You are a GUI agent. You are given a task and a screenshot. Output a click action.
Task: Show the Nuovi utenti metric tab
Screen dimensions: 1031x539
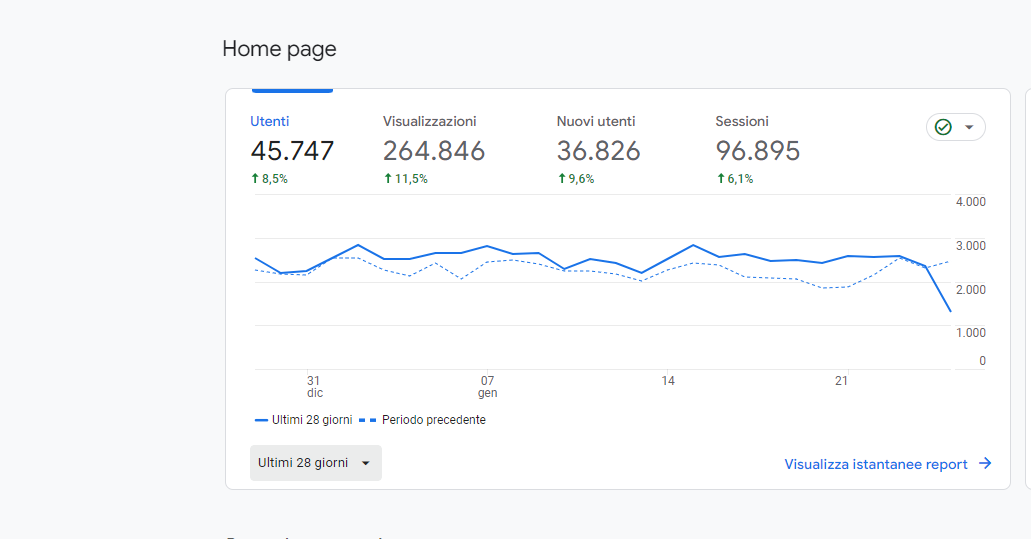click(596, 121)
